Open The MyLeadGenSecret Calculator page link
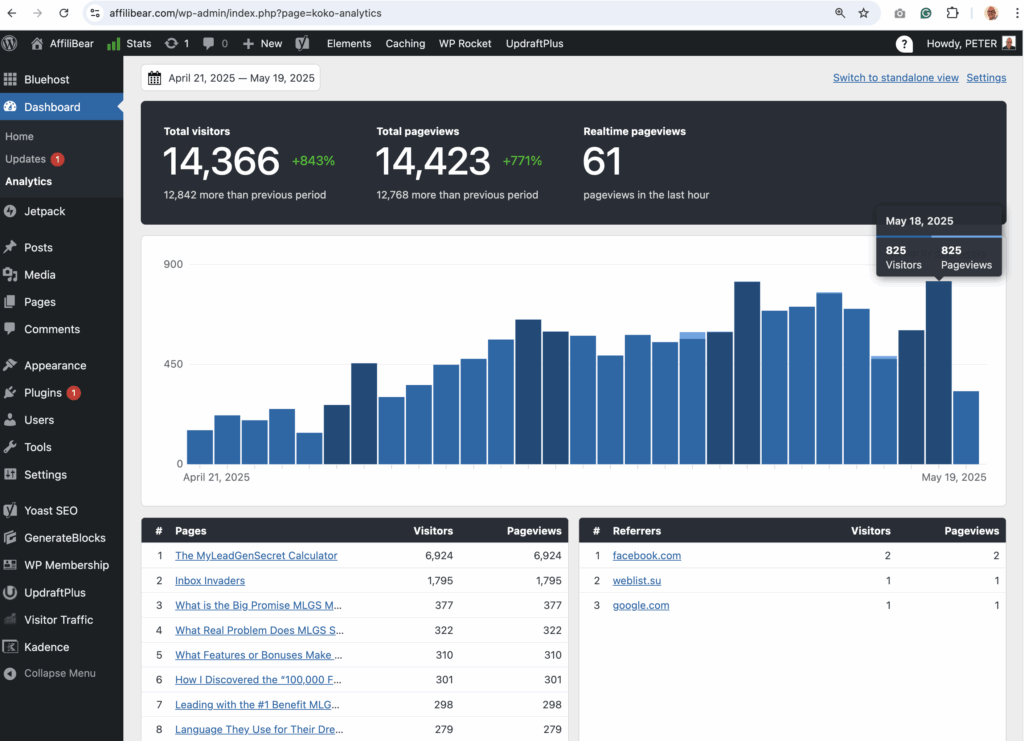The height and width of the screenshot is (741, 1024). [x=256, y=556]
